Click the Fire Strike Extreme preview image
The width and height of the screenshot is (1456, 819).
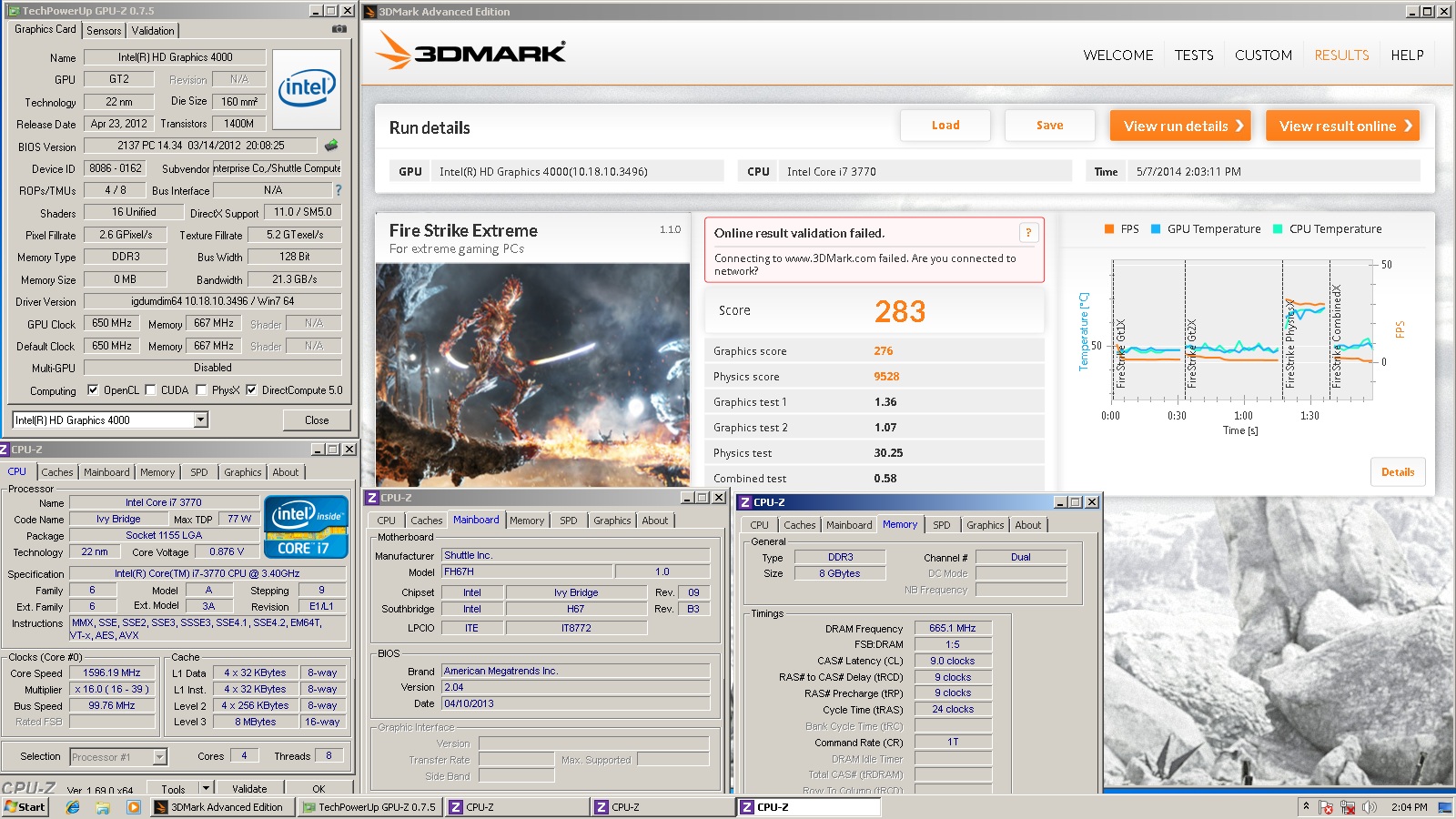click(x=533, y=375)
